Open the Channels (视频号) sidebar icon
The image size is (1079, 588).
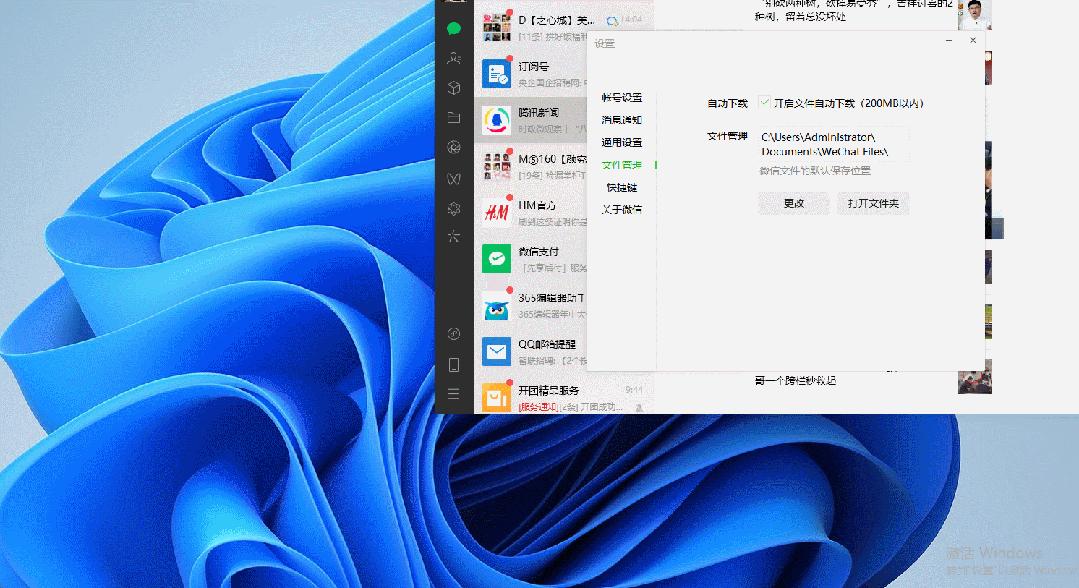click(x=454, y=178)
